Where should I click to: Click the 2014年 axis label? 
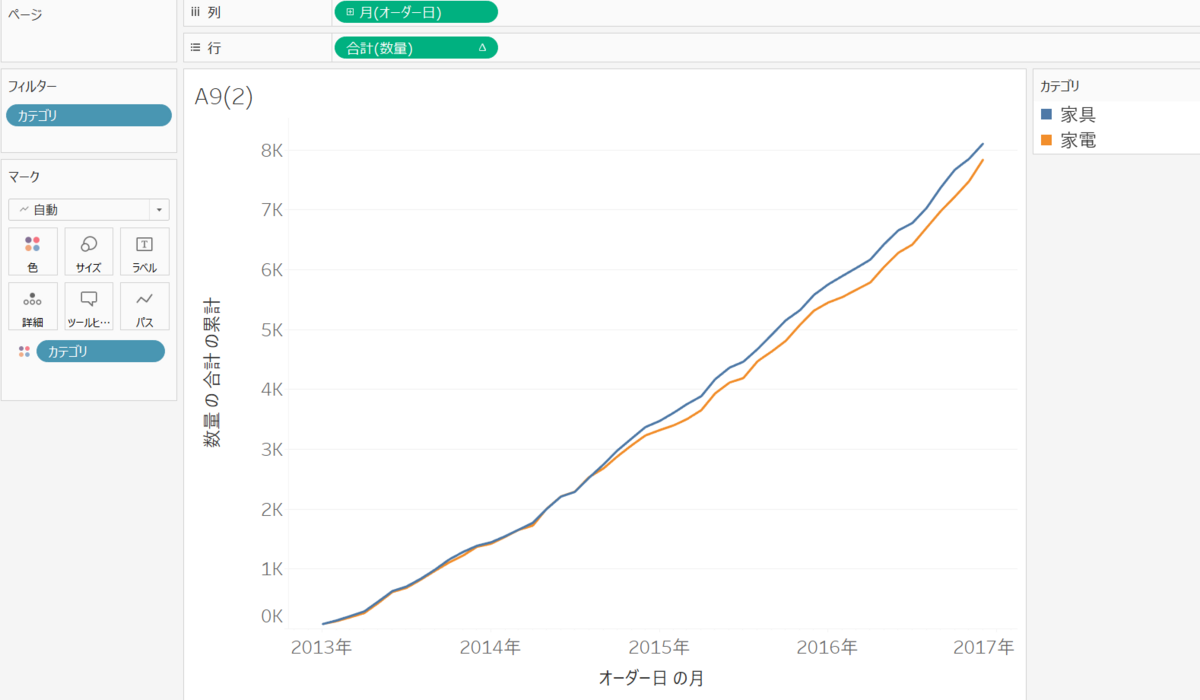click(490, 647)
